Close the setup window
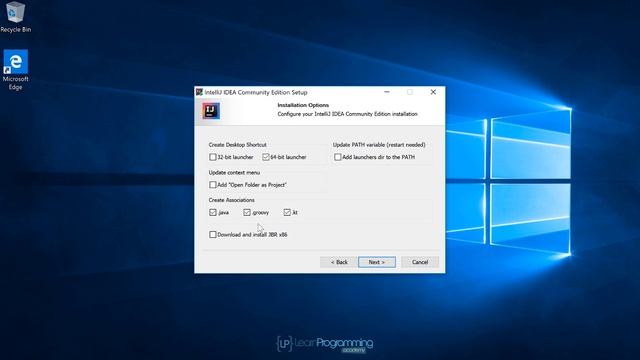The width and height of the screenshot is (640, 360). tap(433, 92)
